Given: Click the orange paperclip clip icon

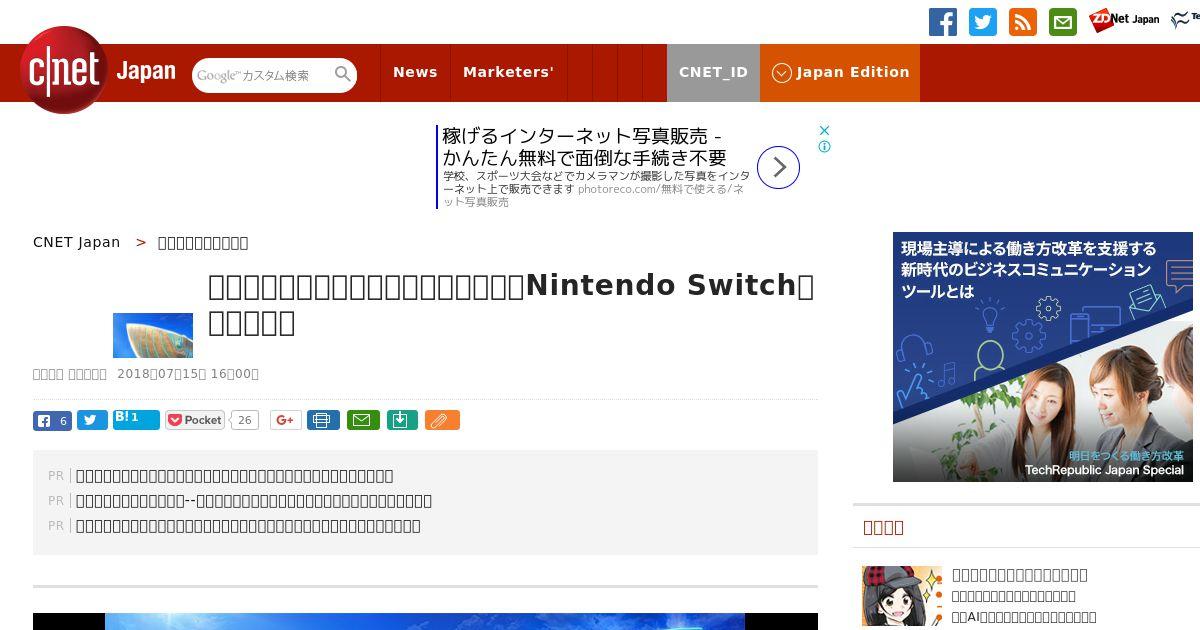Looking at the screenshot, I should (442, 420).
